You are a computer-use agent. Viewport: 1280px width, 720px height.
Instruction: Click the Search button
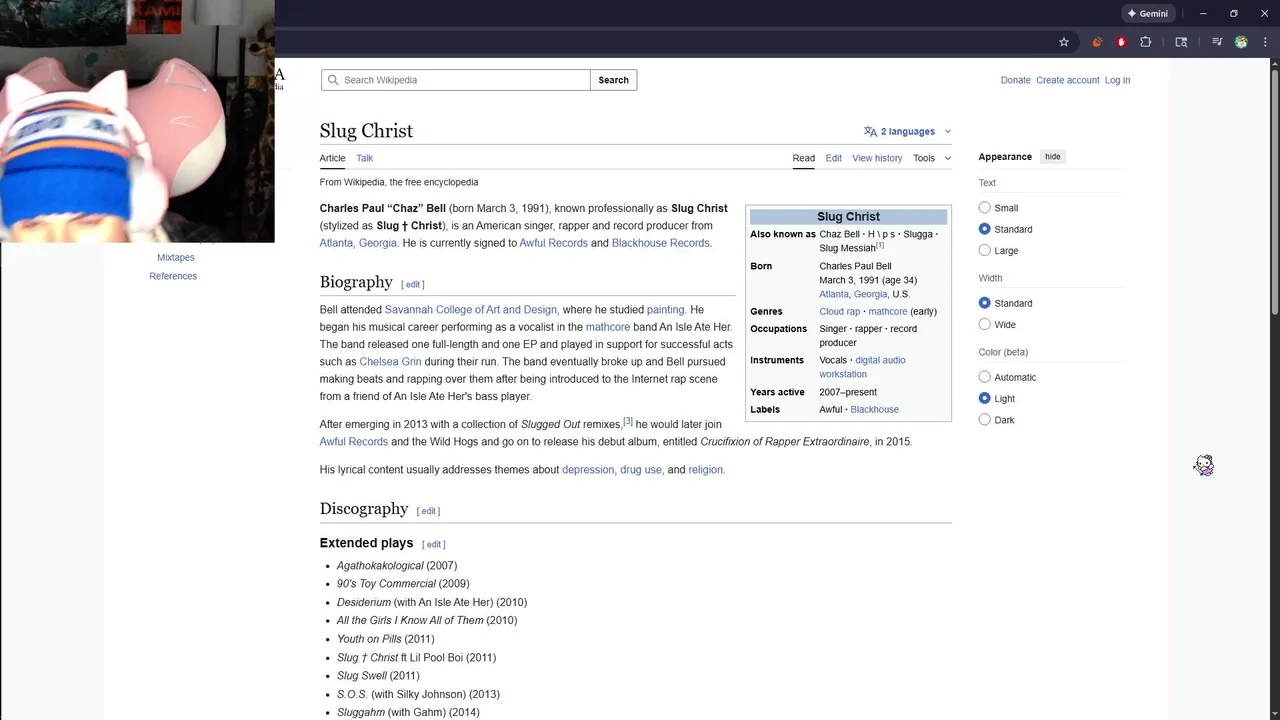(613, 80)
